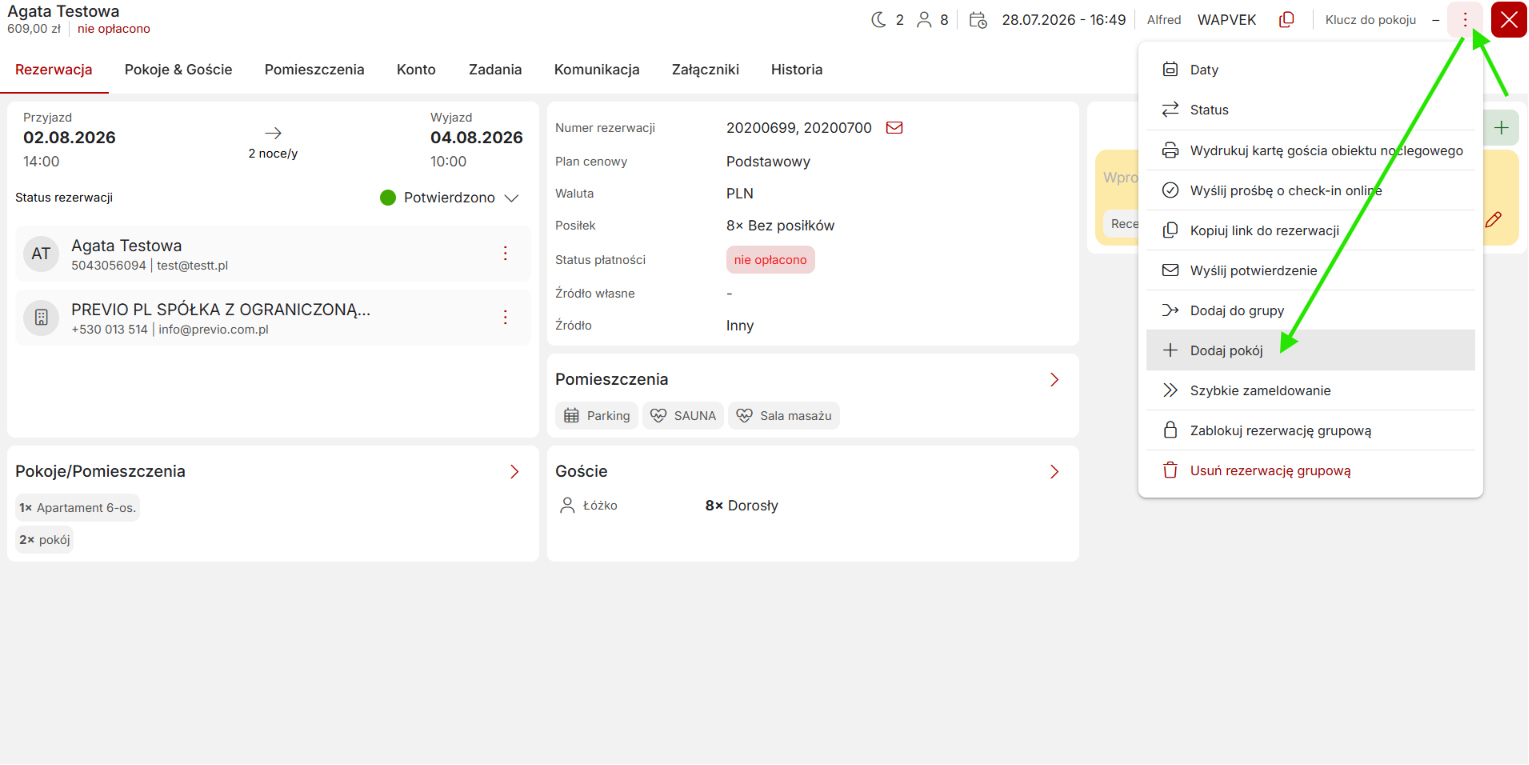The height and width of the screenshot is (765, 1529).
Task: Click the 1× Apartament 6-os. tag
Action: (x=77, y=508)
